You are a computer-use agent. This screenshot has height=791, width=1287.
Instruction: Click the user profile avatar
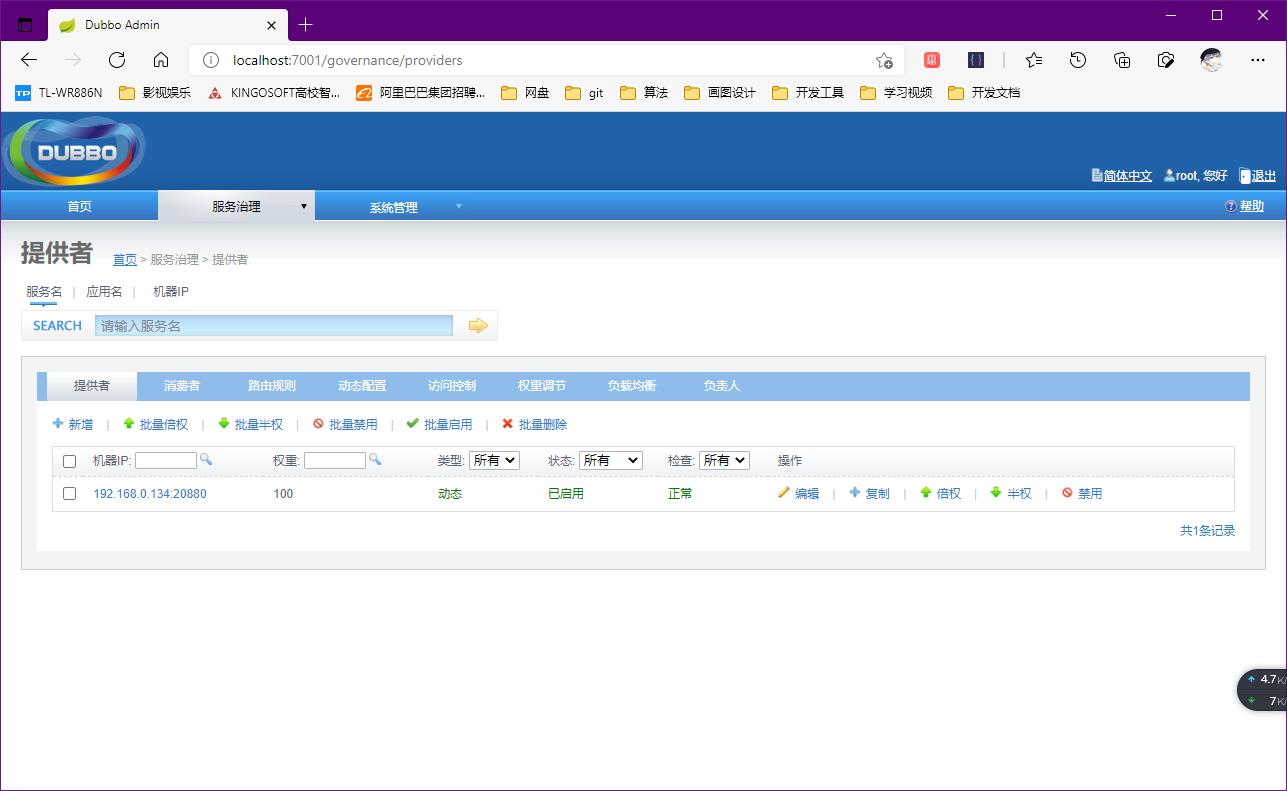[x=1212, y=60]
